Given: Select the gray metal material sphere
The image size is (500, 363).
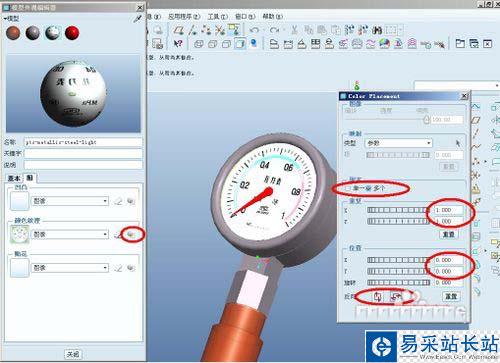Looking at the screenshot, I should pyautogui.click(x=33, y=33).
